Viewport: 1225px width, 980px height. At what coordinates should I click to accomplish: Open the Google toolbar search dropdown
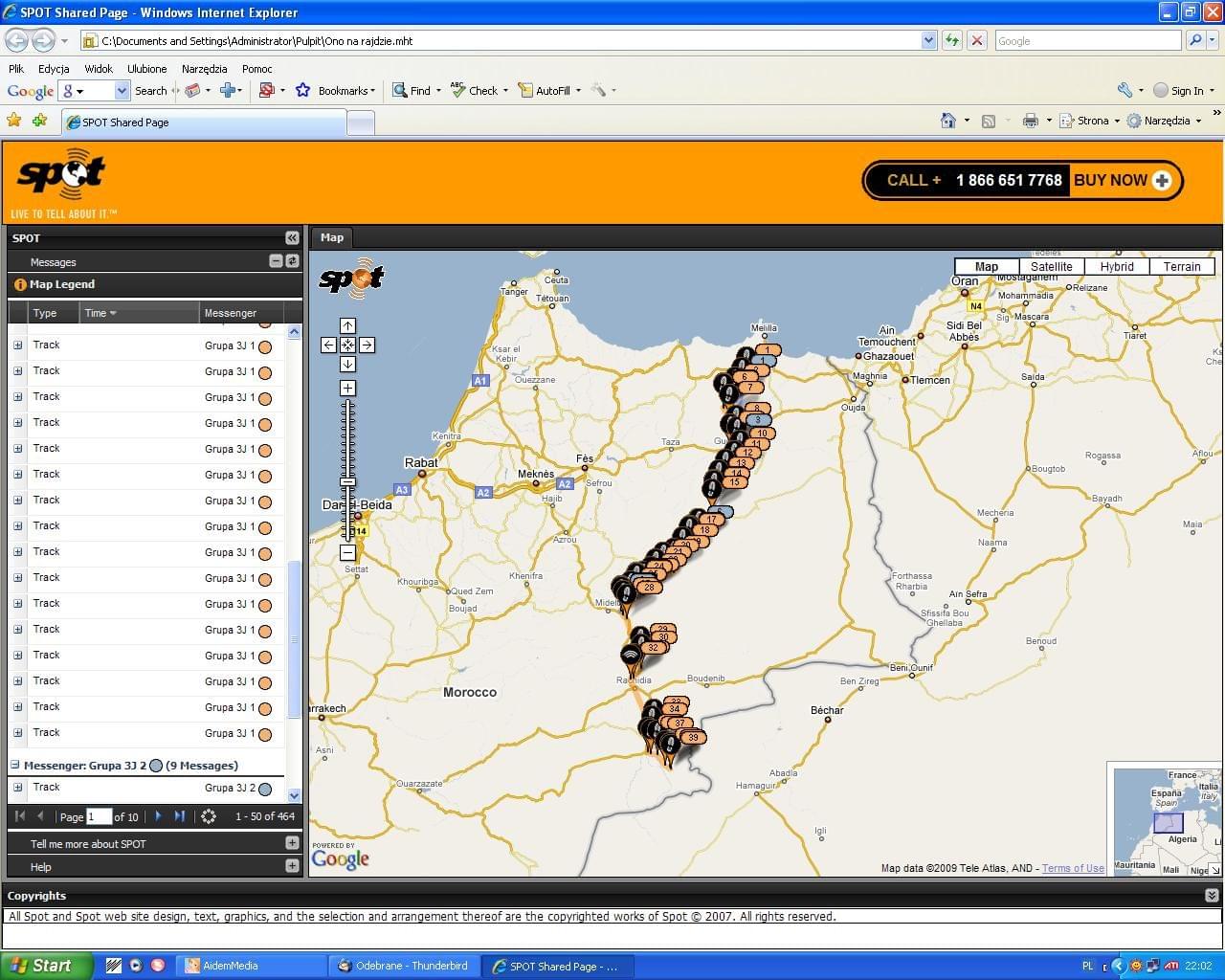pos(122,90)
